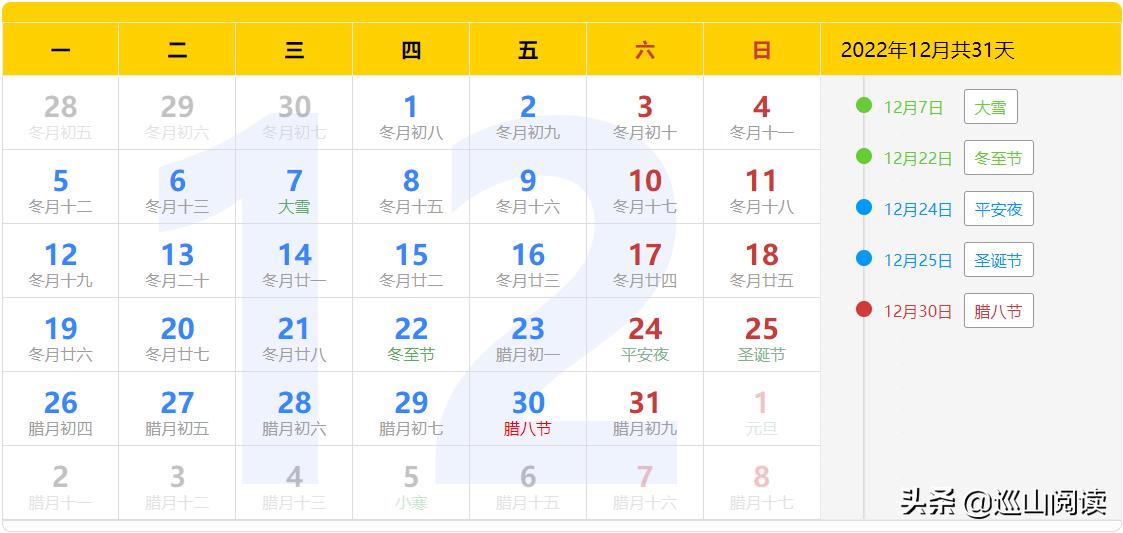Select December 26 (腊月初四)

pos(60,409)
